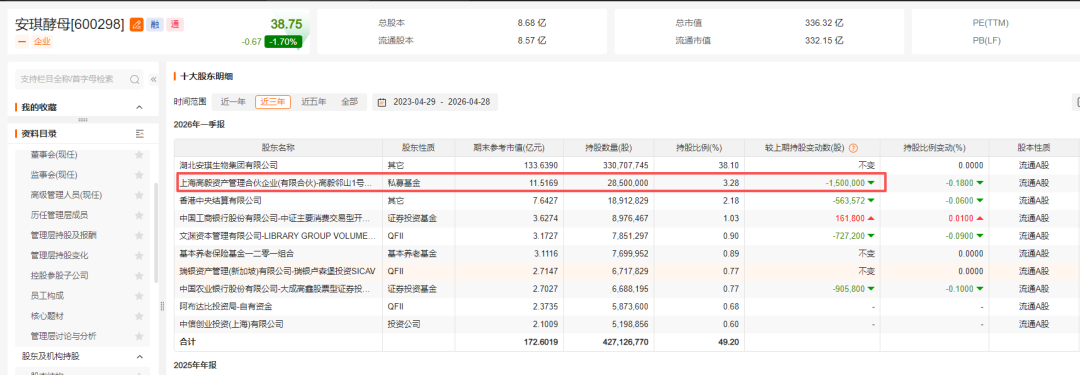This screenshot has width=1080, height=375.
Task: Click the 持股比例变动(%) column header
Action: 935,148
